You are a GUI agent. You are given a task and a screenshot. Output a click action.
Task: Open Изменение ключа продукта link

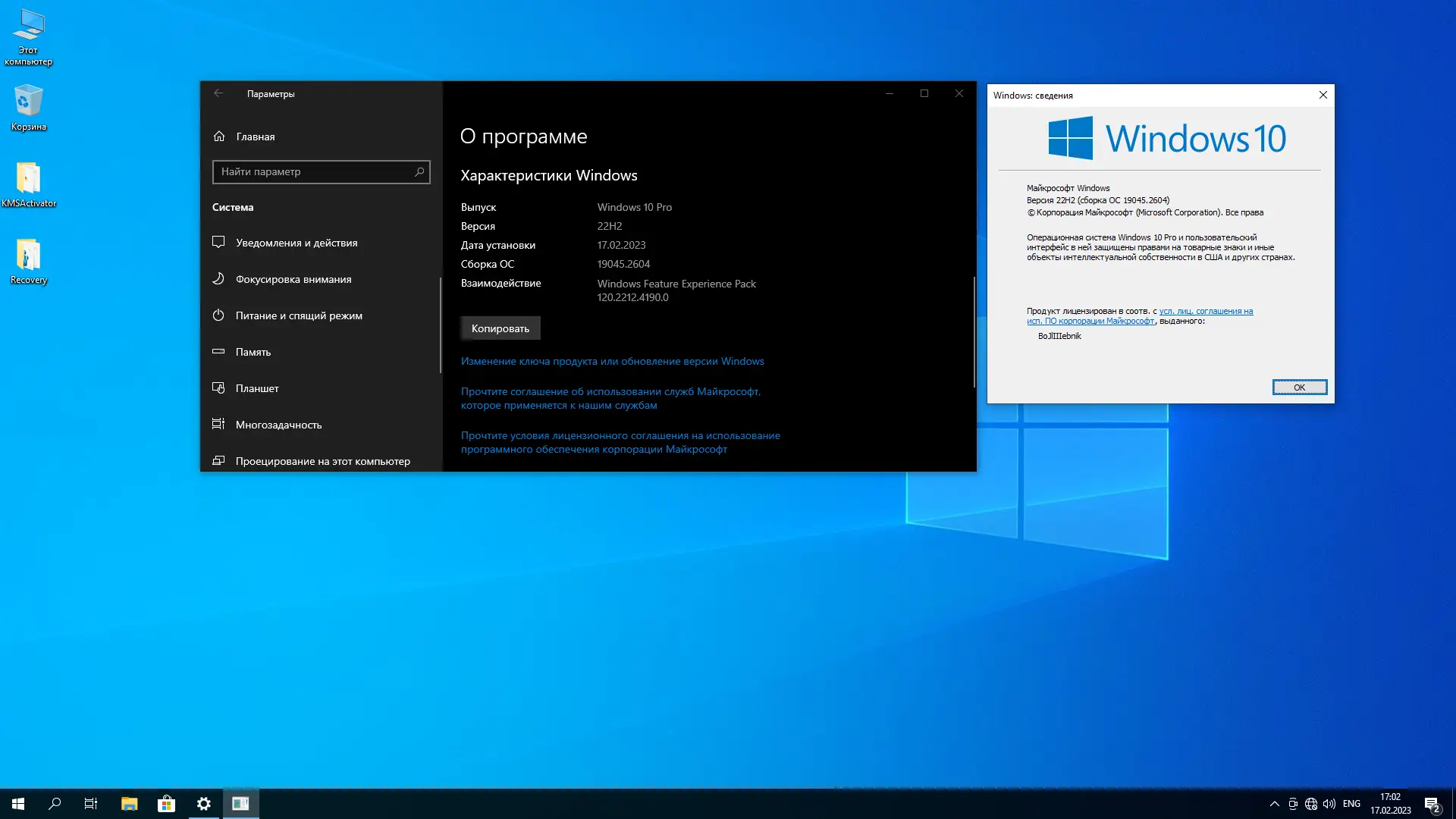point(612,361)
